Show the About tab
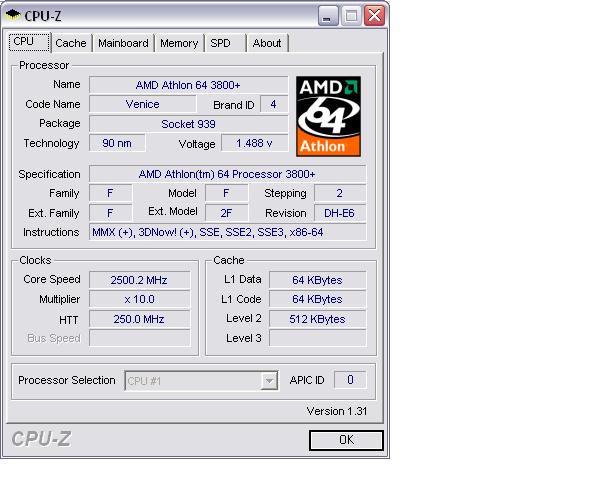600x500 pixels. pyautogui.click(x=267, y=43)
